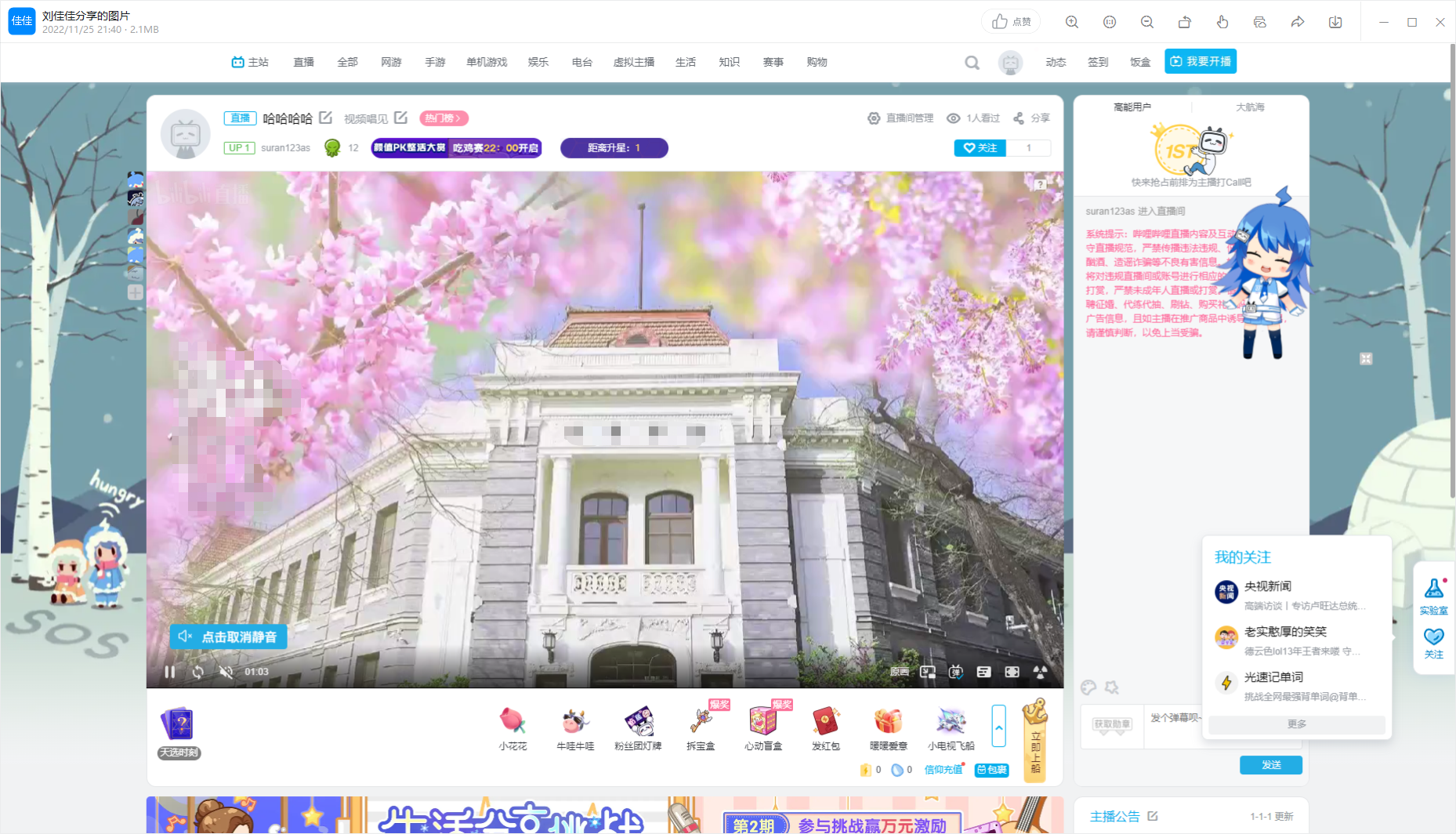Open the 赛事 category
The image size is (1456, 834).
(773, 62)
